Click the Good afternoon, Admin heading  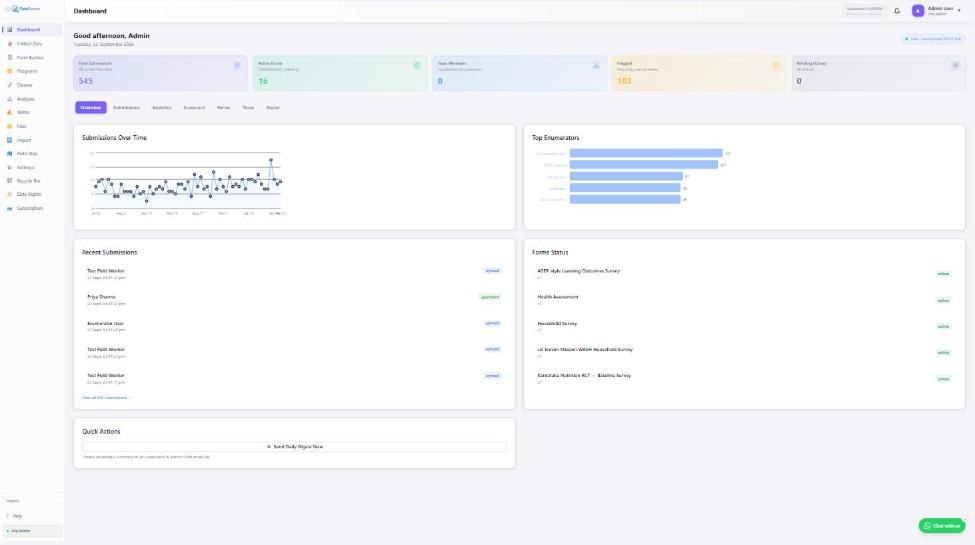tap(111, 35)
